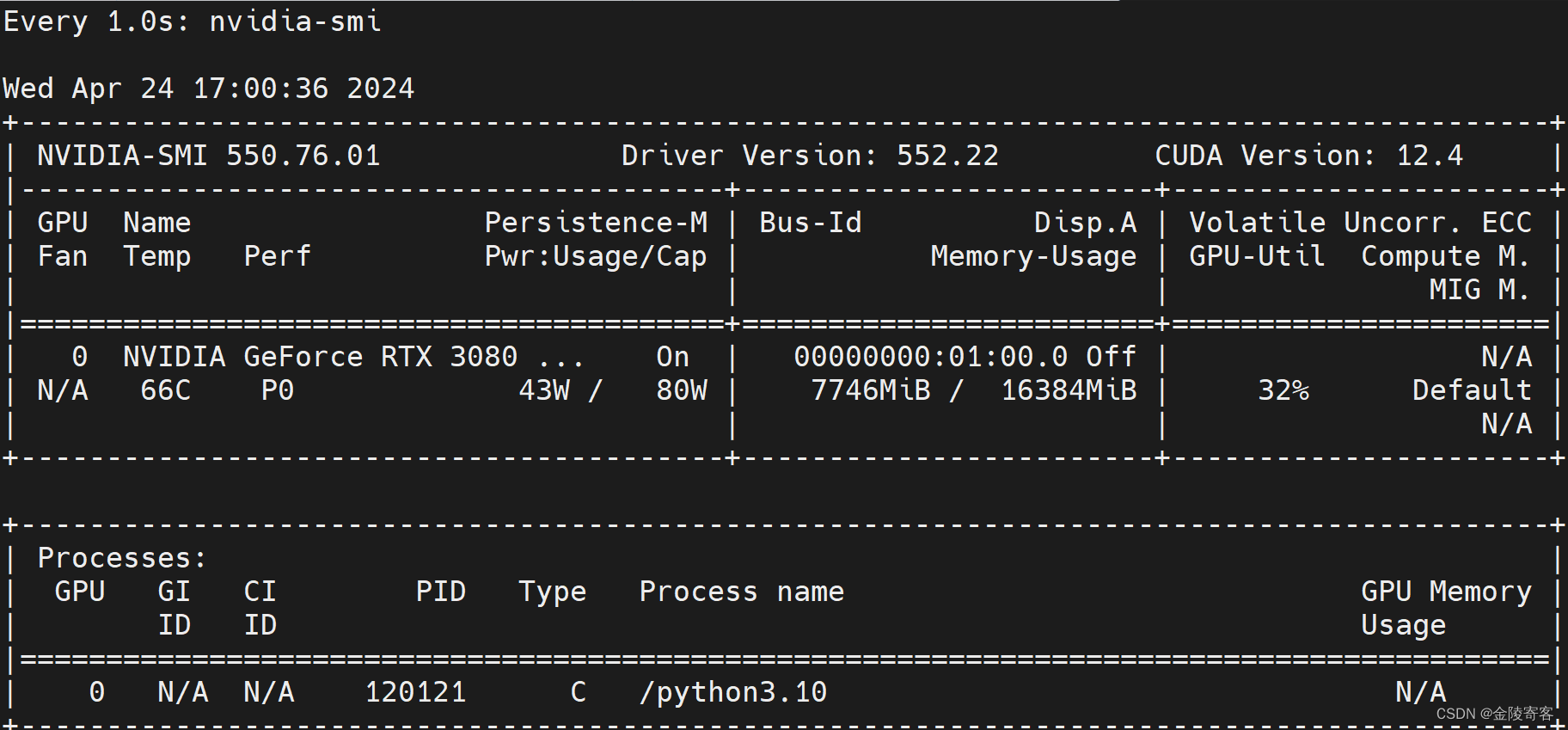The width and height of the screenshot is (1568, 730).
Task: Click the persistence value 'On'
Action: (673, 356)
